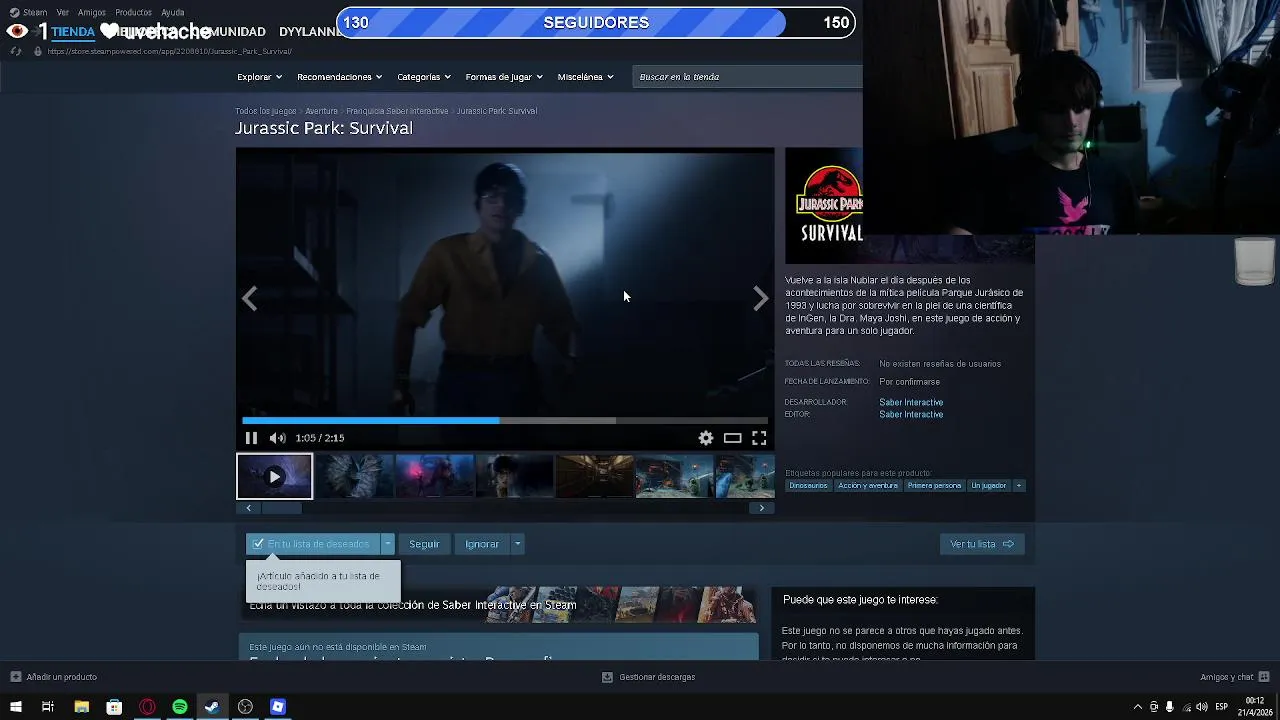
Task: Click 'Añadir un producto'
Action: click(x=54, y=677)
